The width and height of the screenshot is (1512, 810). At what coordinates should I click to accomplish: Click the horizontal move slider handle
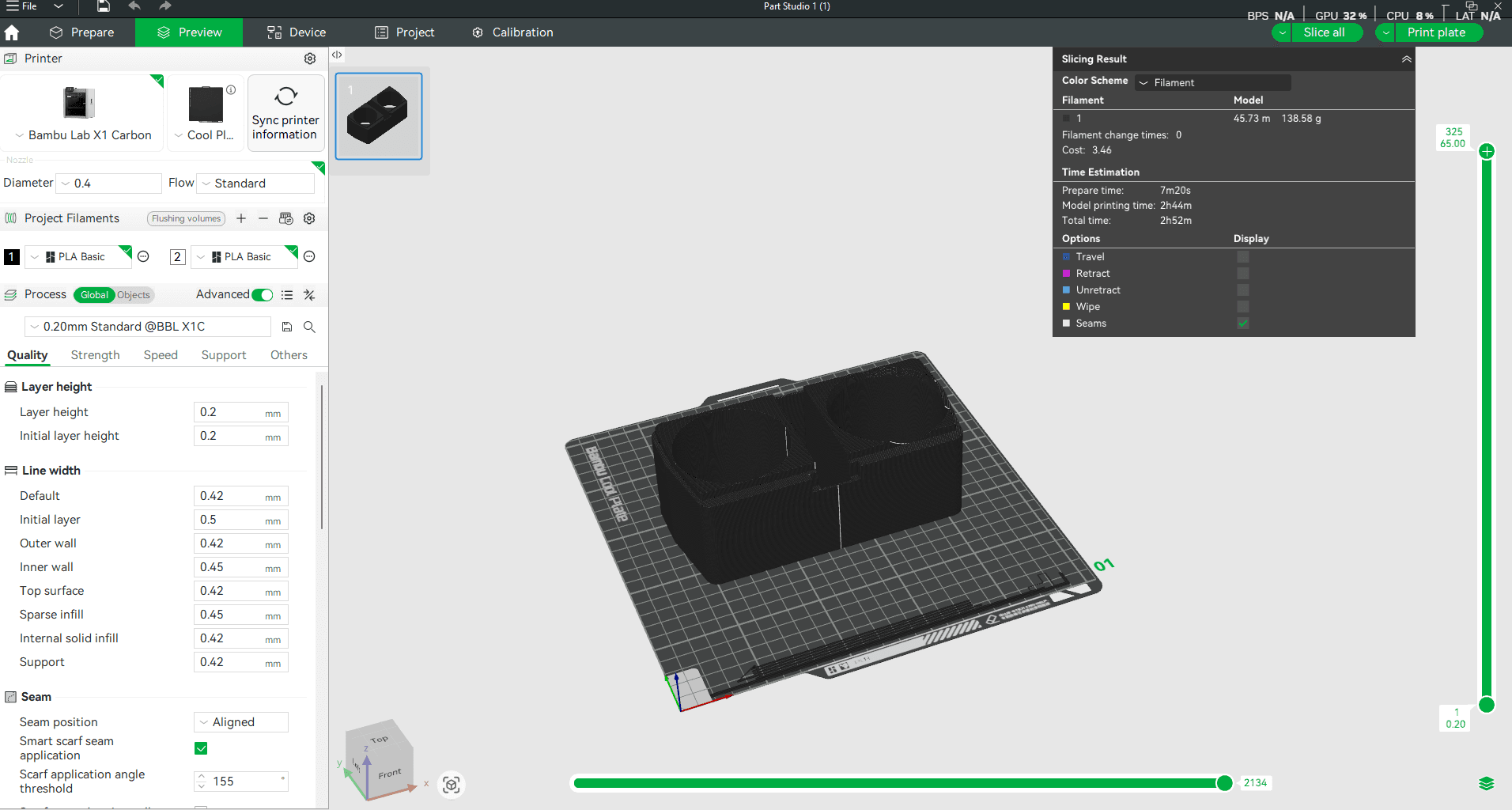tap(1224, 783)
